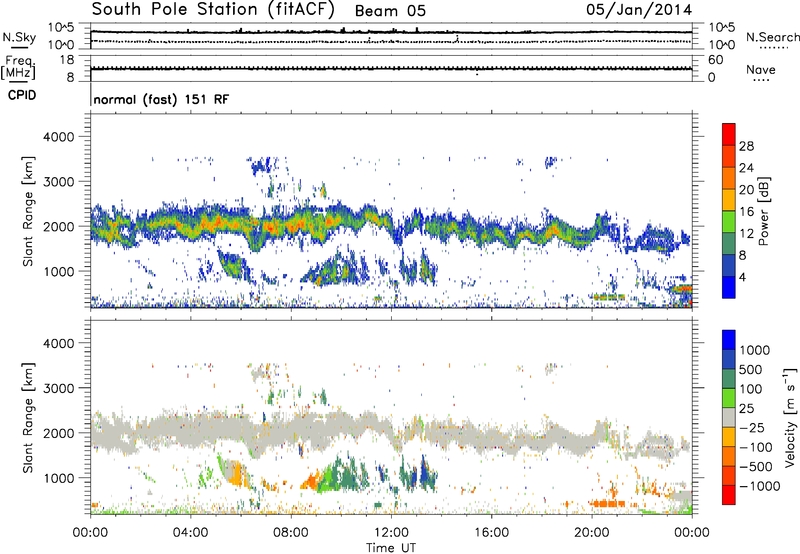Click the 'Power [dB]' colorbar label
Viewport: 800px width, 554px height.
pyautogui.click(x=764, y=211)
